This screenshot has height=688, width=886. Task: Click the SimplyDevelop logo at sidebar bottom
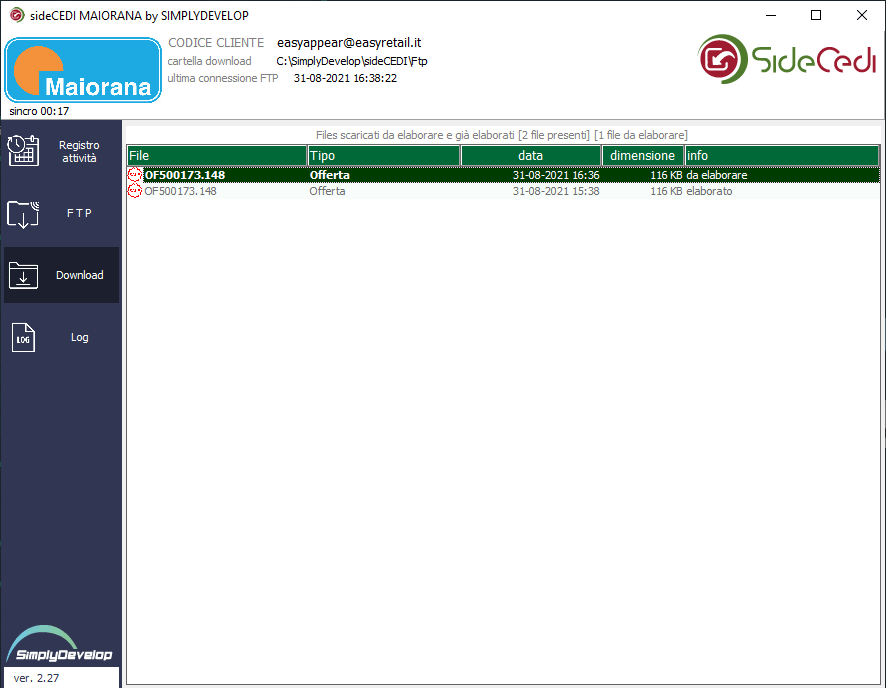click(59, 645)
